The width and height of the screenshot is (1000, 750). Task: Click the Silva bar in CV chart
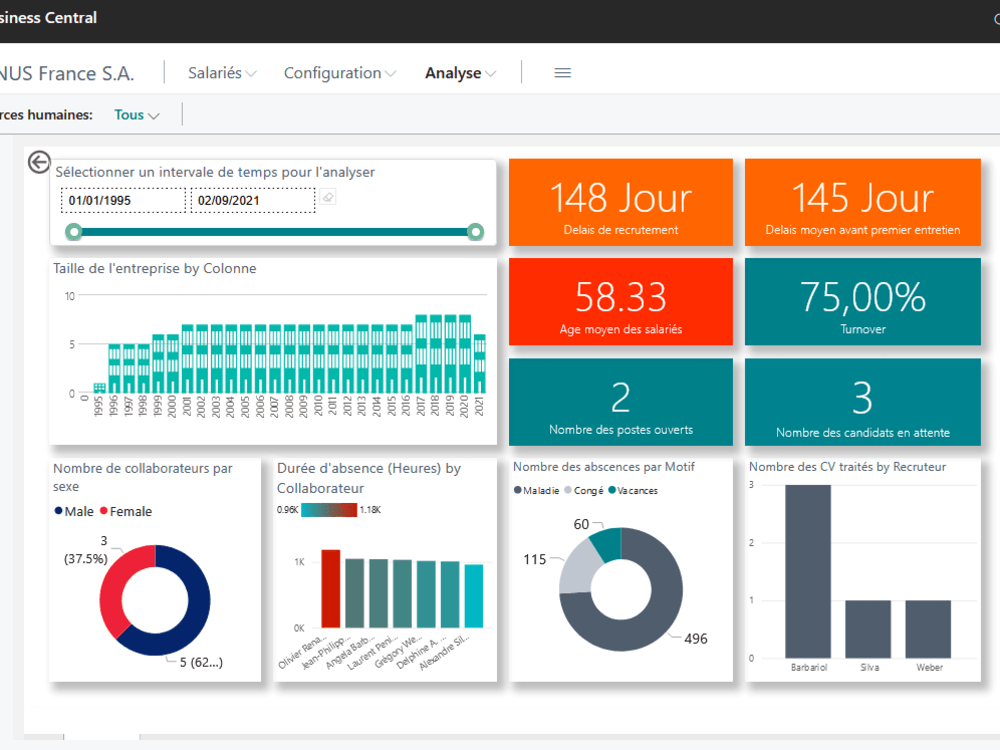(868, 629)
